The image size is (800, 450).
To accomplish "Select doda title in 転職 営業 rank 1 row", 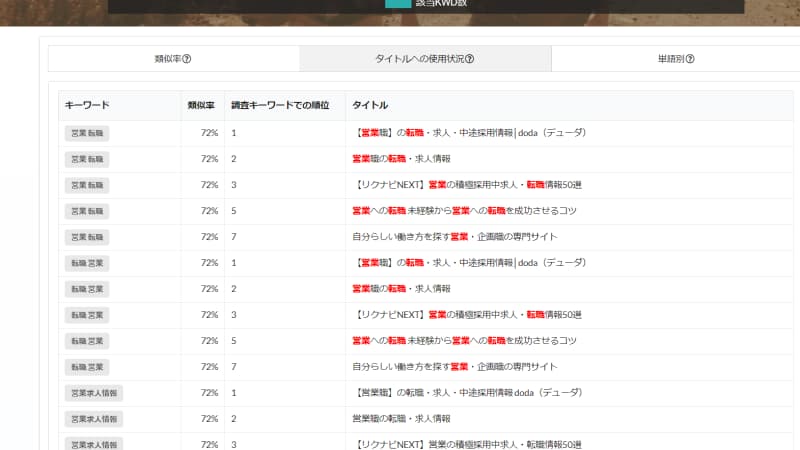I will coord(469,263).
